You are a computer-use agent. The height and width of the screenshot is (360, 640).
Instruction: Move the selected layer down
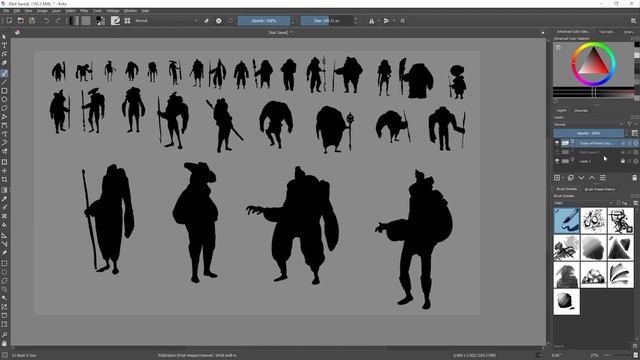pos(581,178)
